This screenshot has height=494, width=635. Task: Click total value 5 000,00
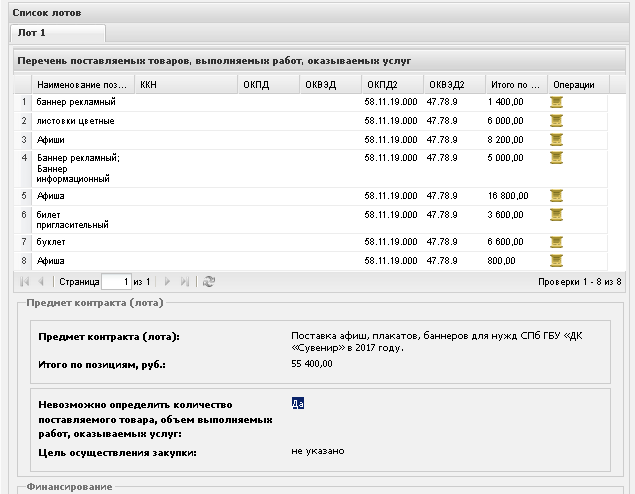coord(505,158)
